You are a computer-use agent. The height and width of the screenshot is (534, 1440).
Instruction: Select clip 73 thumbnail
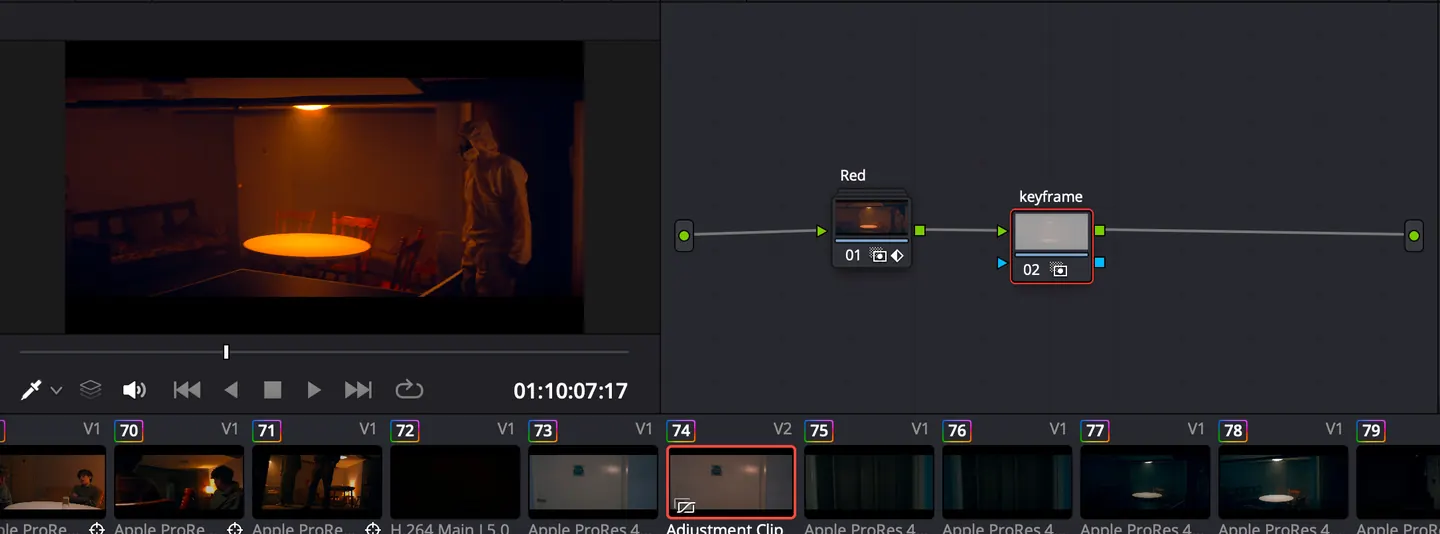click(593, 482)
